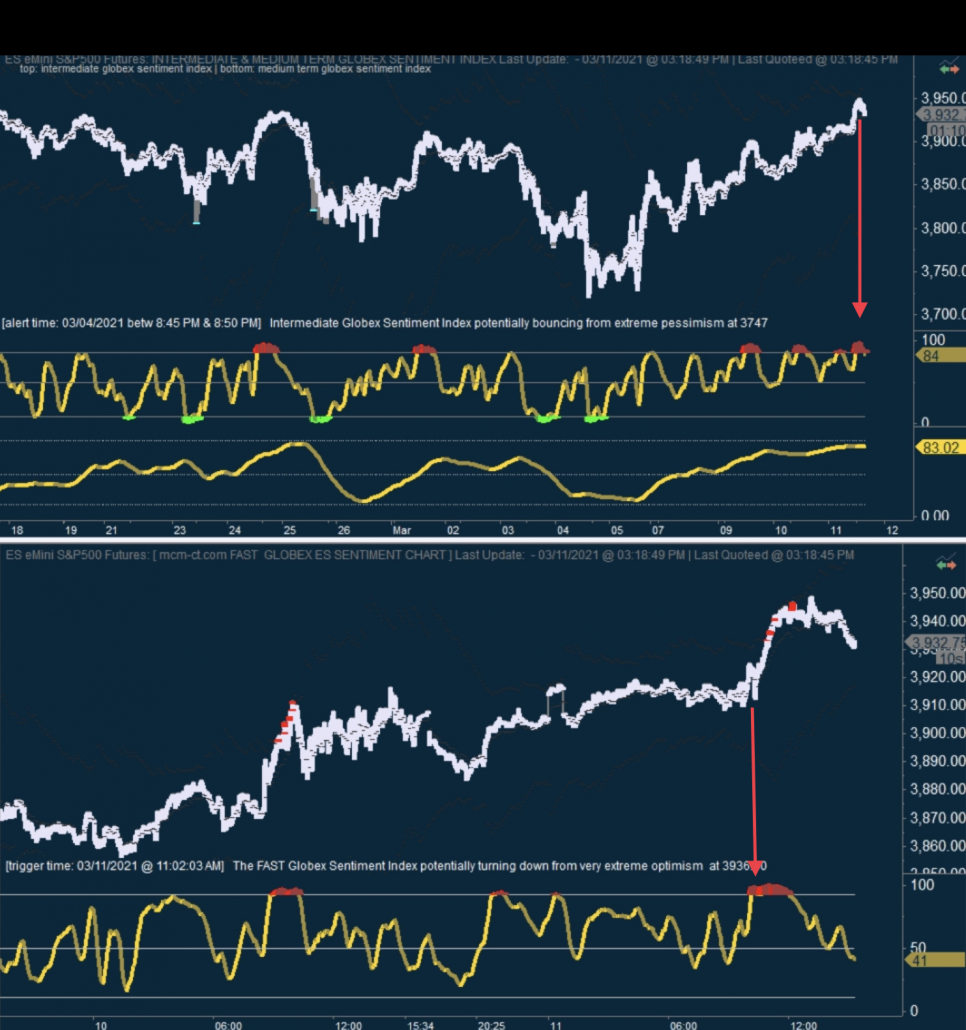Click the 3,700.0 price axis label
Screen dimensions: 966x1030
[x=943, y=314]
